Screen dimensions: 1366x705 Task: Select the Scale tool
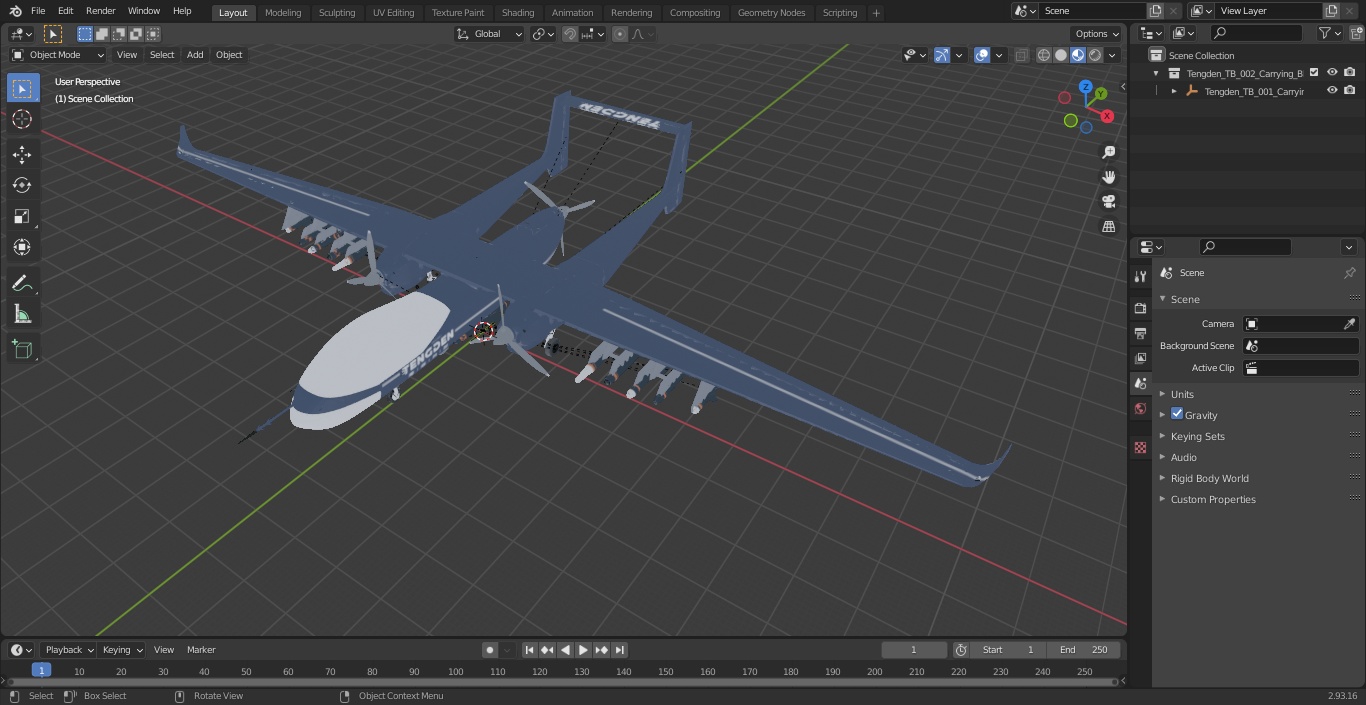click(x=22, y=216)
